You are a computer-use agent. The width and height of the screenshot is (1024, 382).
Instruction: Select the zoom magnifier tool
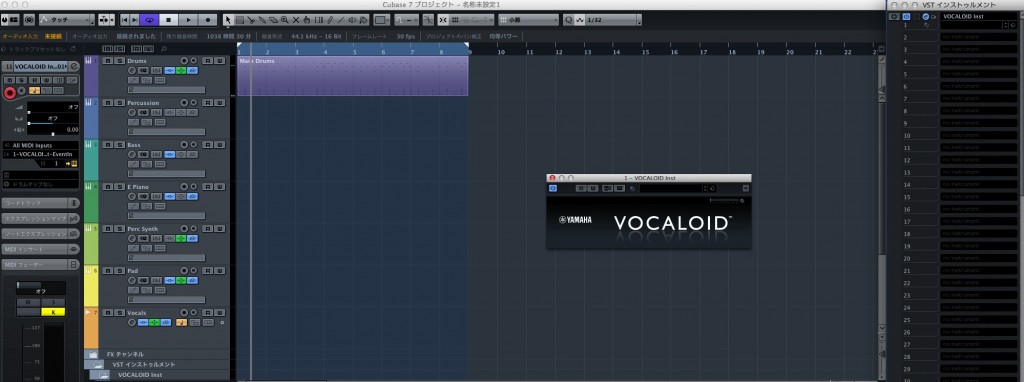(284, 20)
